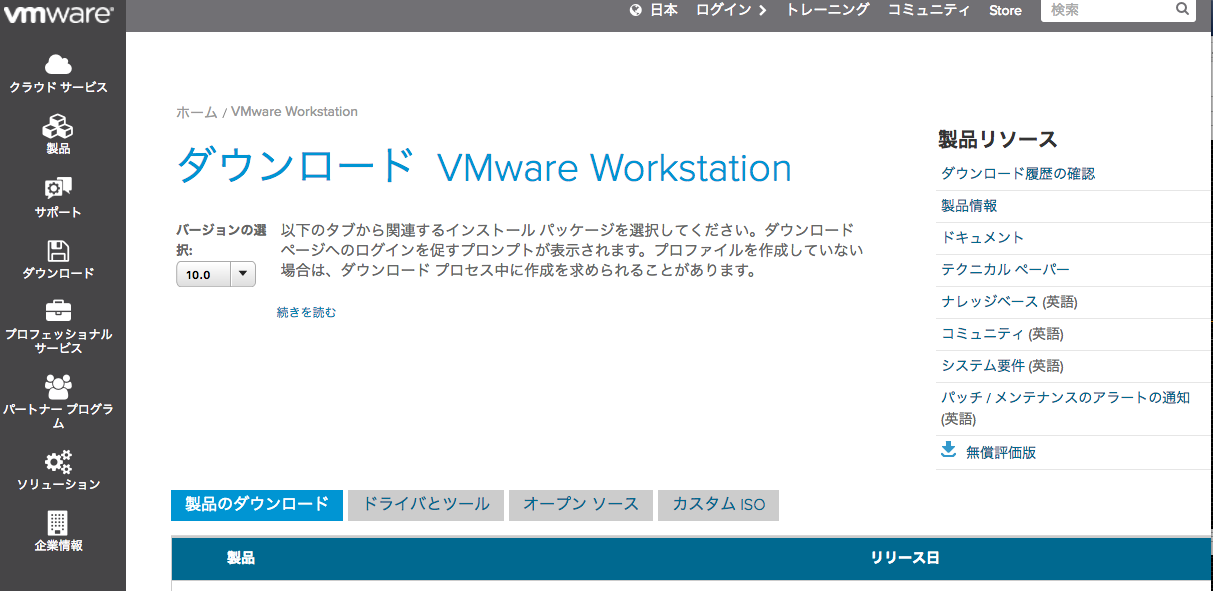Viewport: 1213px width, 591px height.
Task: Click the VMware Workstation breadcrumb text
Action: tap(294, 112)
